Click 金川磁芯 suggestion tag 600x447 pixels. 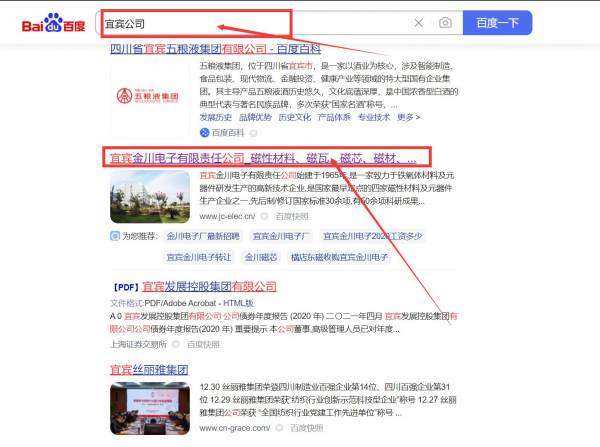(264, 257)
